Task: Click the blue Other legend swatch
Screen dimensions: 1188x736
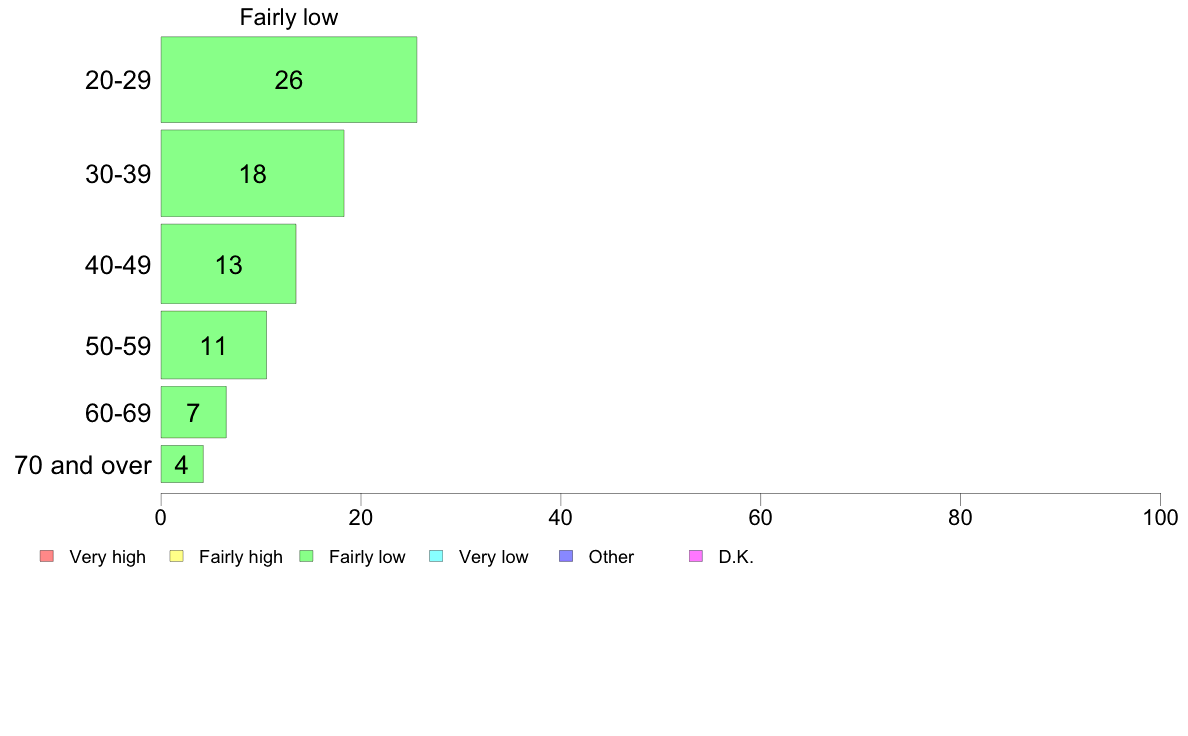Action: pyautogui.click(x=566, y=556)
